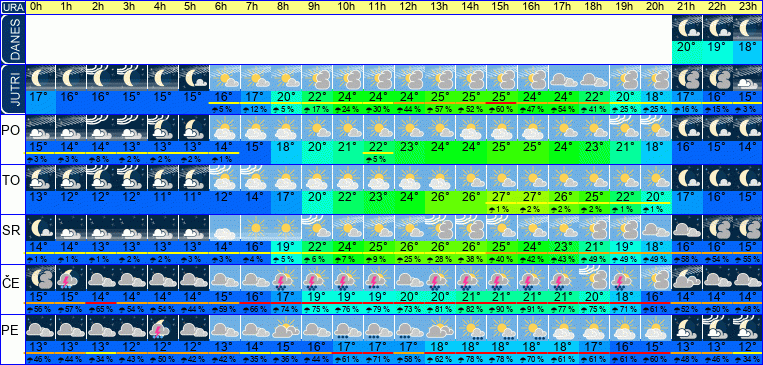Open the JUTRI day row tab
Screen dimensions: 763x365
(x=13, y=89)
